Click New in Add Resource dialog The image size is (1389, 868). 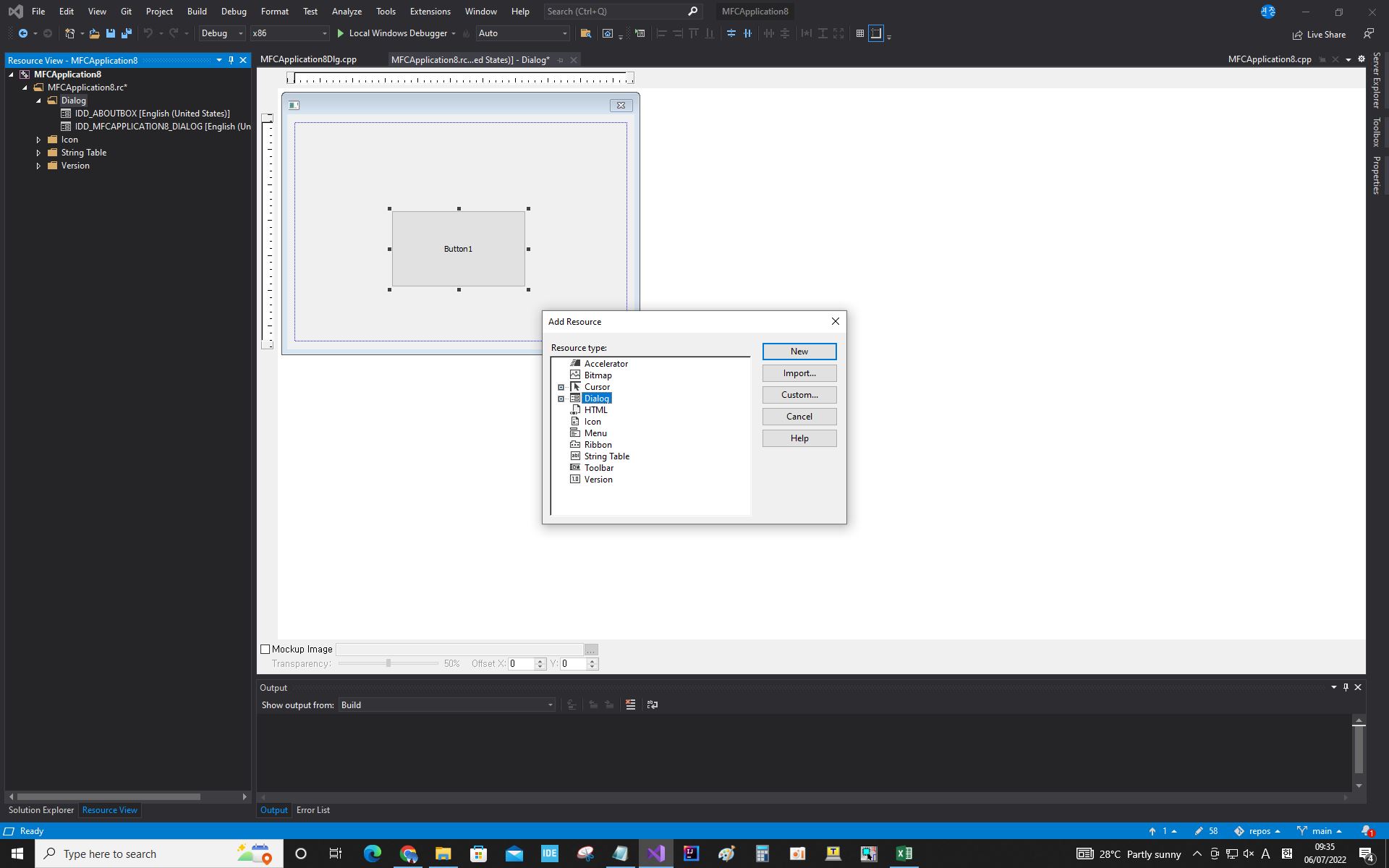click(799, 352)
